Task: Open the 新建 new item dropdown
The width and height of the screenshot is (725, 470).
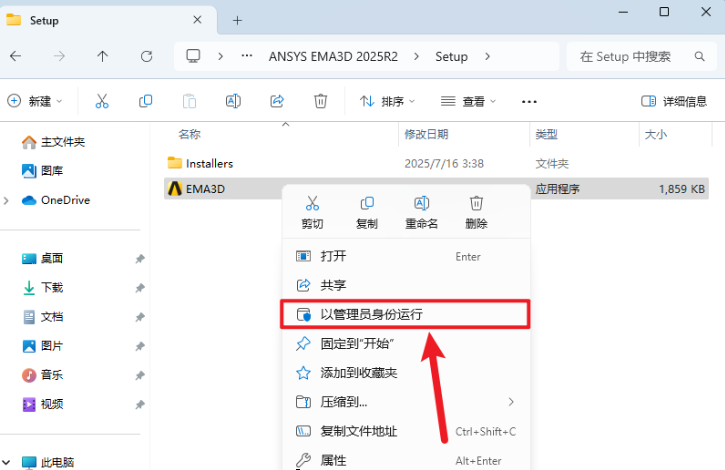Action: pos(35,101)
